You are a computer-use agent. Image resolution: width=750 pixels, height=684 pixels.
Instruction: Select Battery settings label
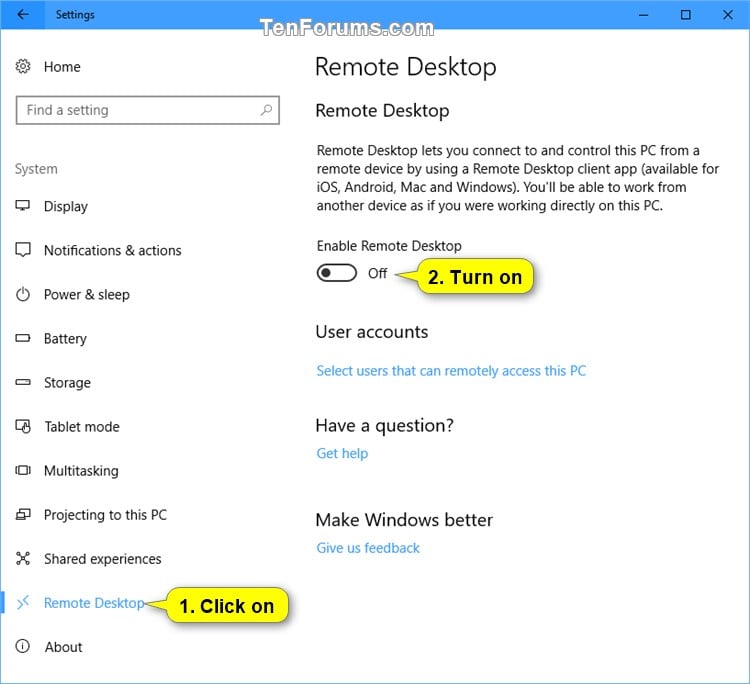[66, 339]
